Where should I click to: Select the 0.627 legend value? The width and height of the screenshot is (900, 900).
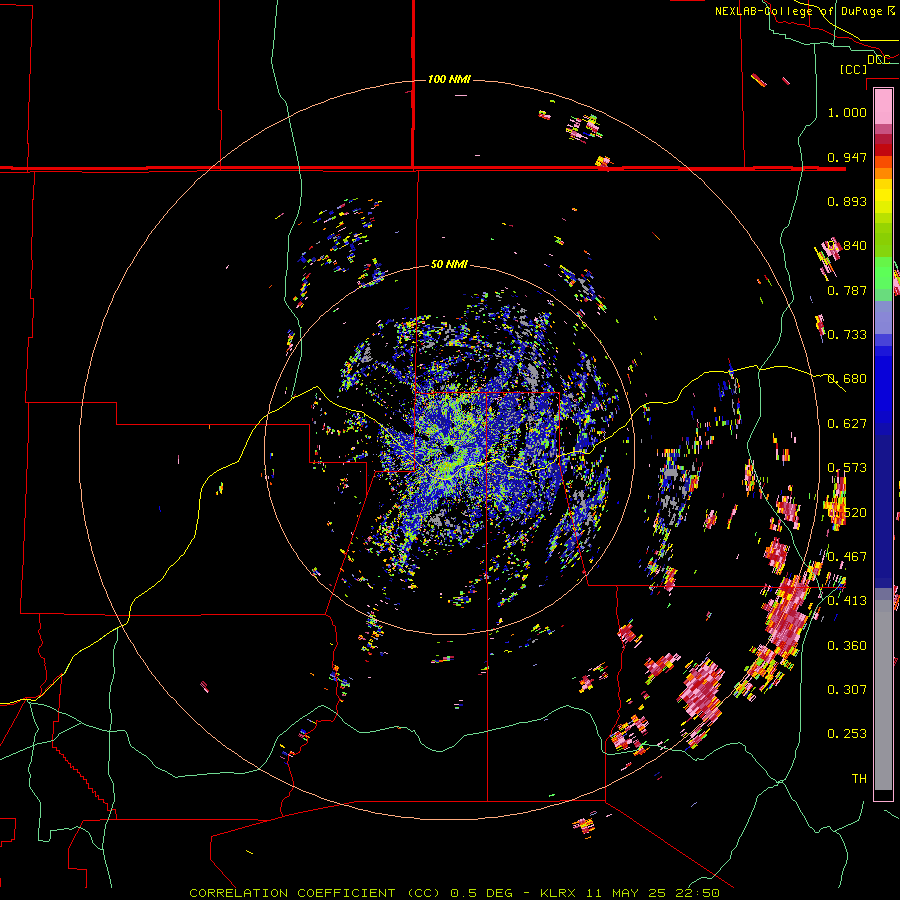(x=847, y=424)
